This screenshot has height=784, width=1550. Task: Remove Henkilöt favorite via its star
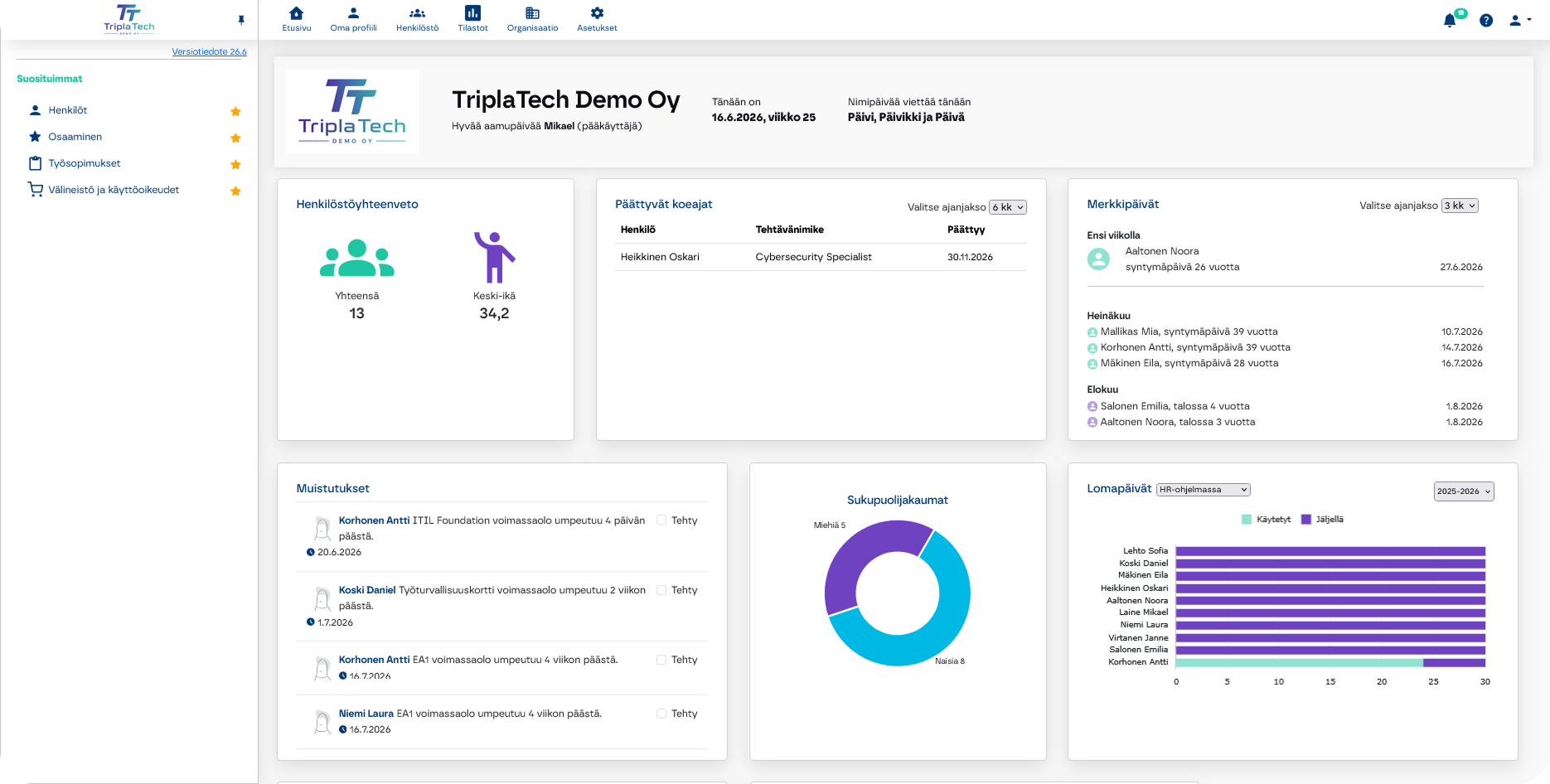tap(235, 111)
